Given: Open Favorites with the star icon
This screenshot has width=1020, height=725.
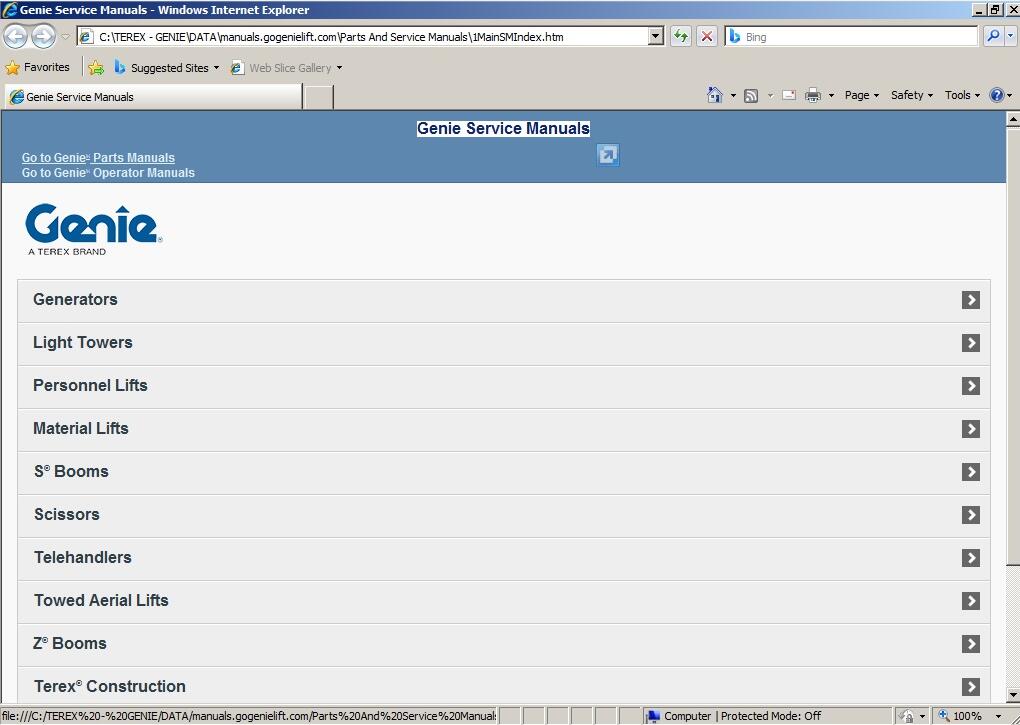Looking at the screenshot, I should pyautogui.click(x=12, y=68).
